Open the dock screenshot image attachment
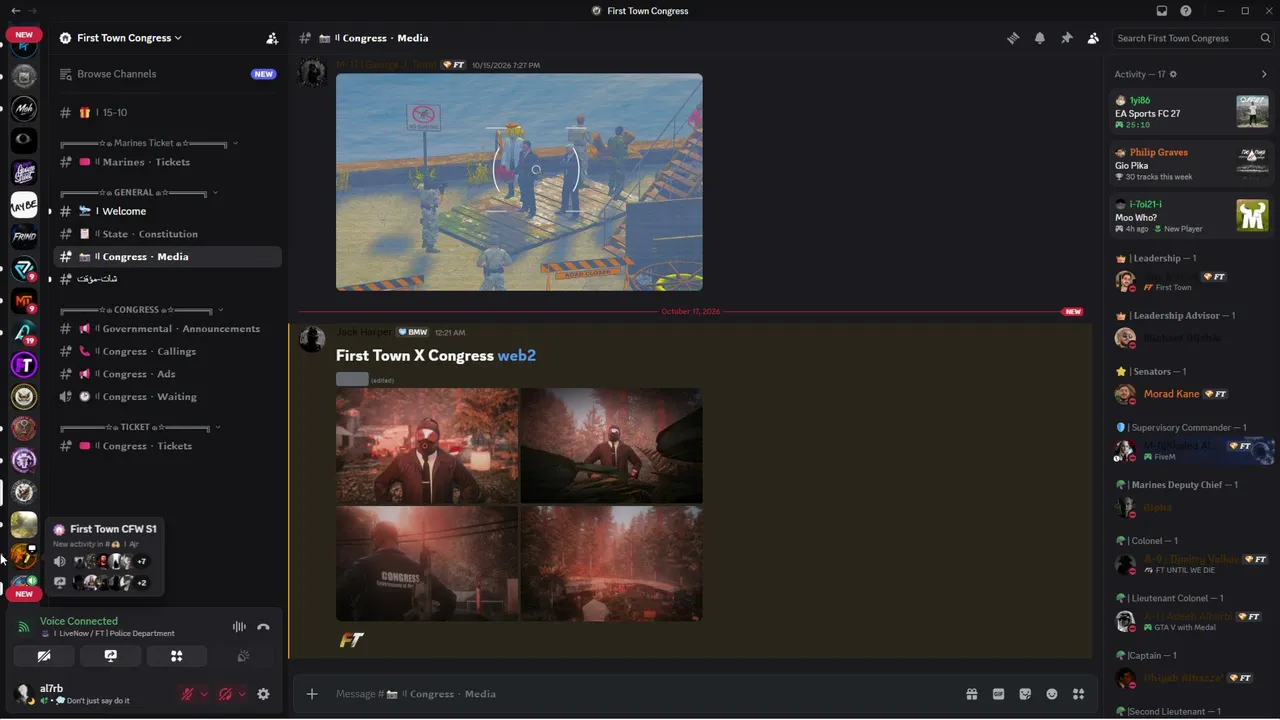Screen dimensions: 1280x720 point(519,182)
